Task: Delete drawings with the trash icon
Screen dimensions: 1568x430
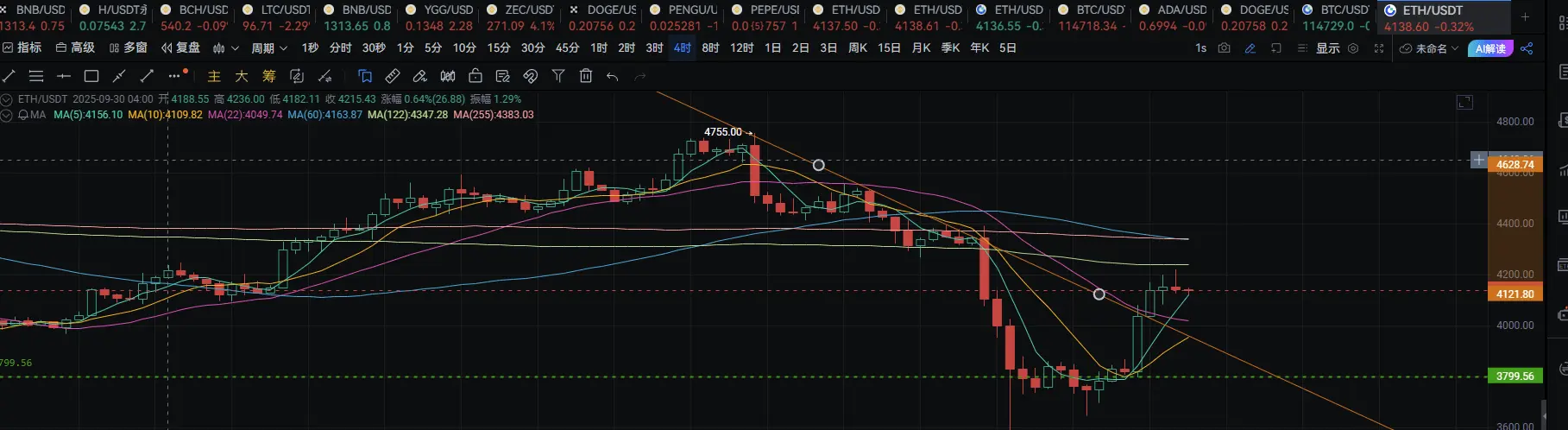Action: tap(586, 76)
